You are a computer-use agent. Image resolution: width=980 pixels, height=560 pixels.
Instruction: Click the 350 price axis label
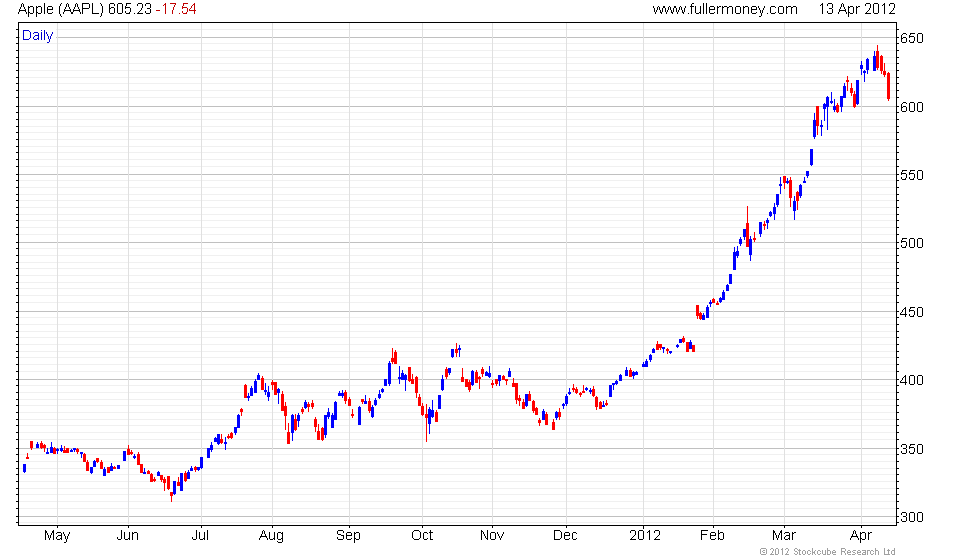coord(911,449)
